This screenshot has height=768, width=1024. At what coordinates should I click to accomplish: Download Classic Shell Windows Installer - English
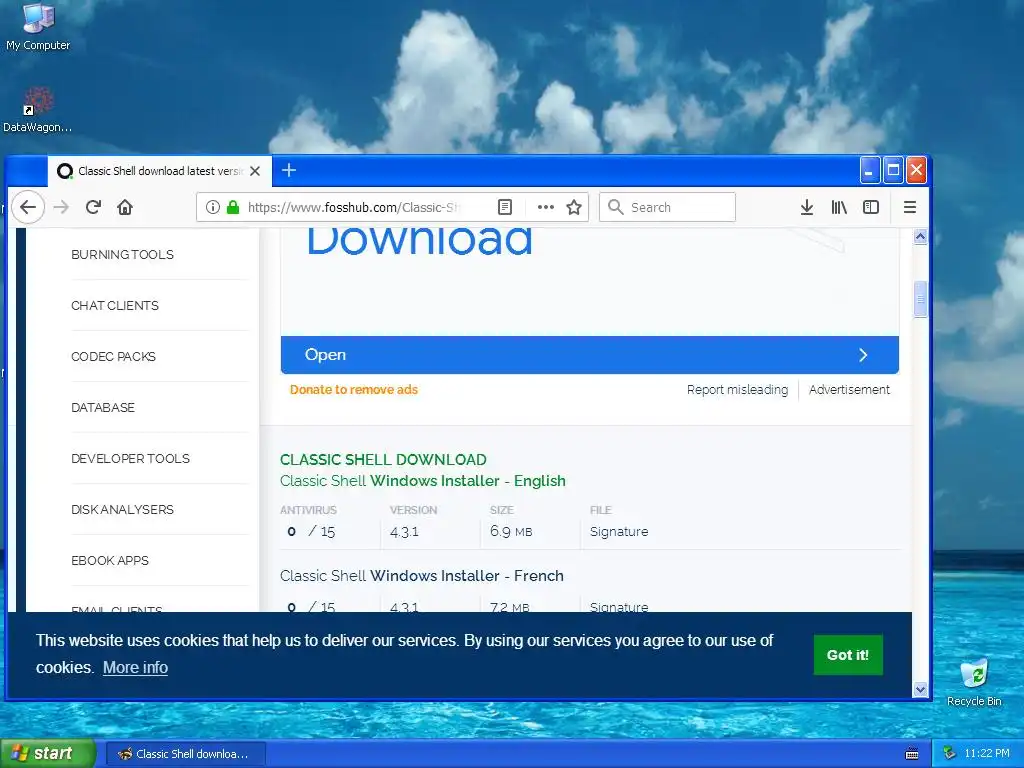(x=423, y=481)
